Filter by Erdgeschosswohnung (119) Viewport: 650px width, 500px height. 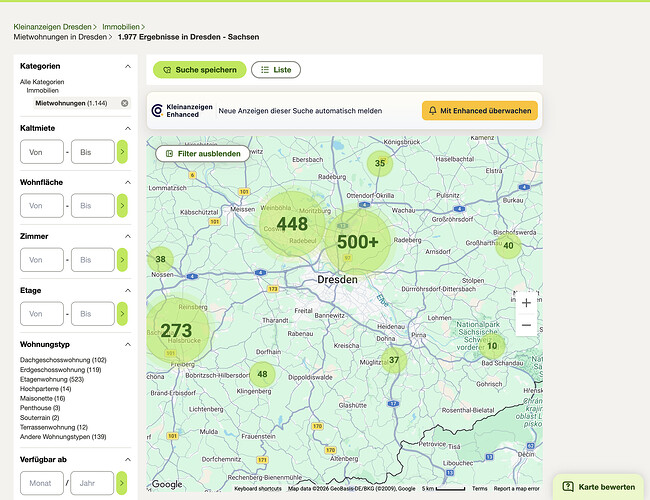pos(61,369)
